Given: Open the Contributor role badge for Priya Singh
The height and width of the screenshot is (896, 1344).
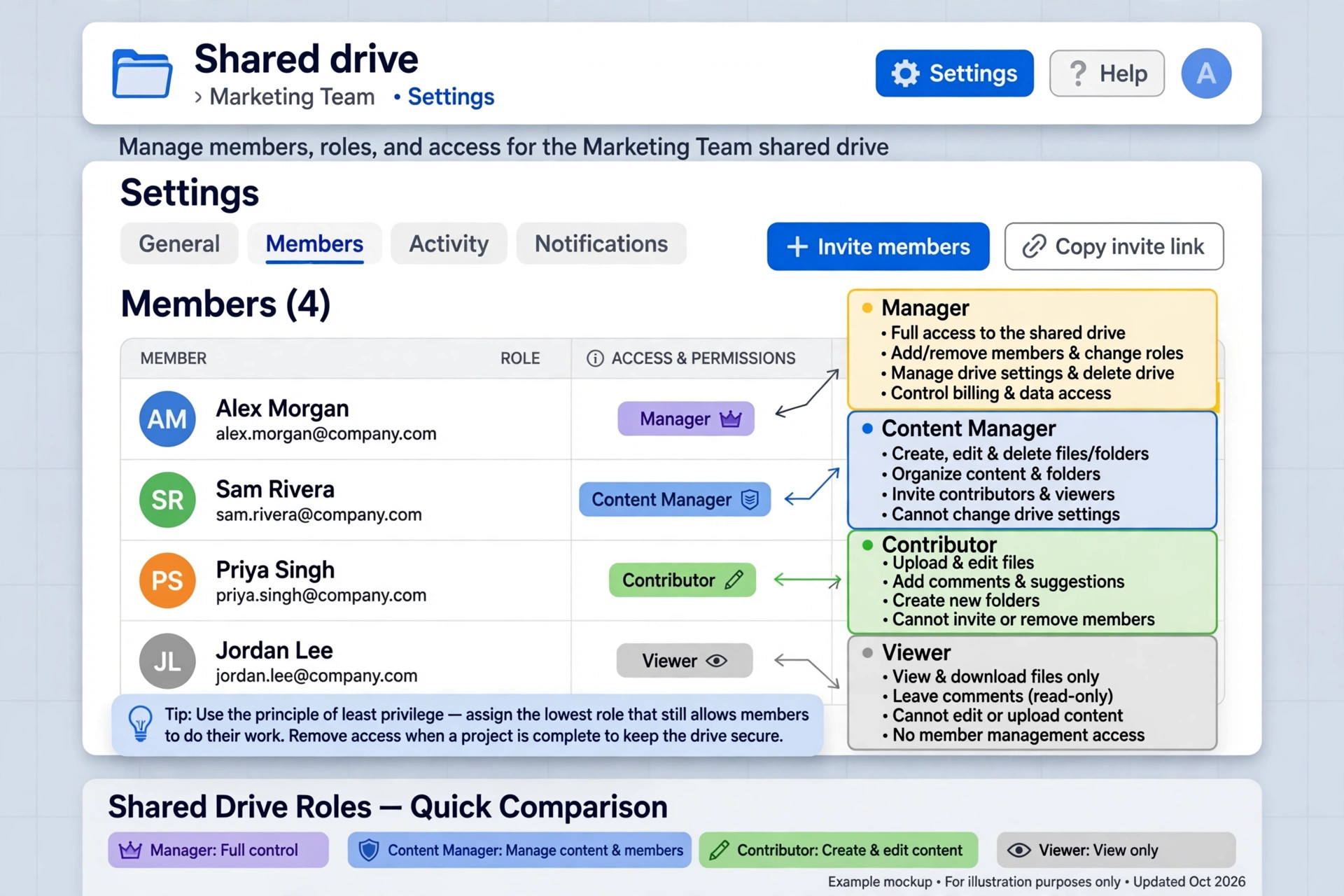Looking at the screenshot, I should click(682, 580).
